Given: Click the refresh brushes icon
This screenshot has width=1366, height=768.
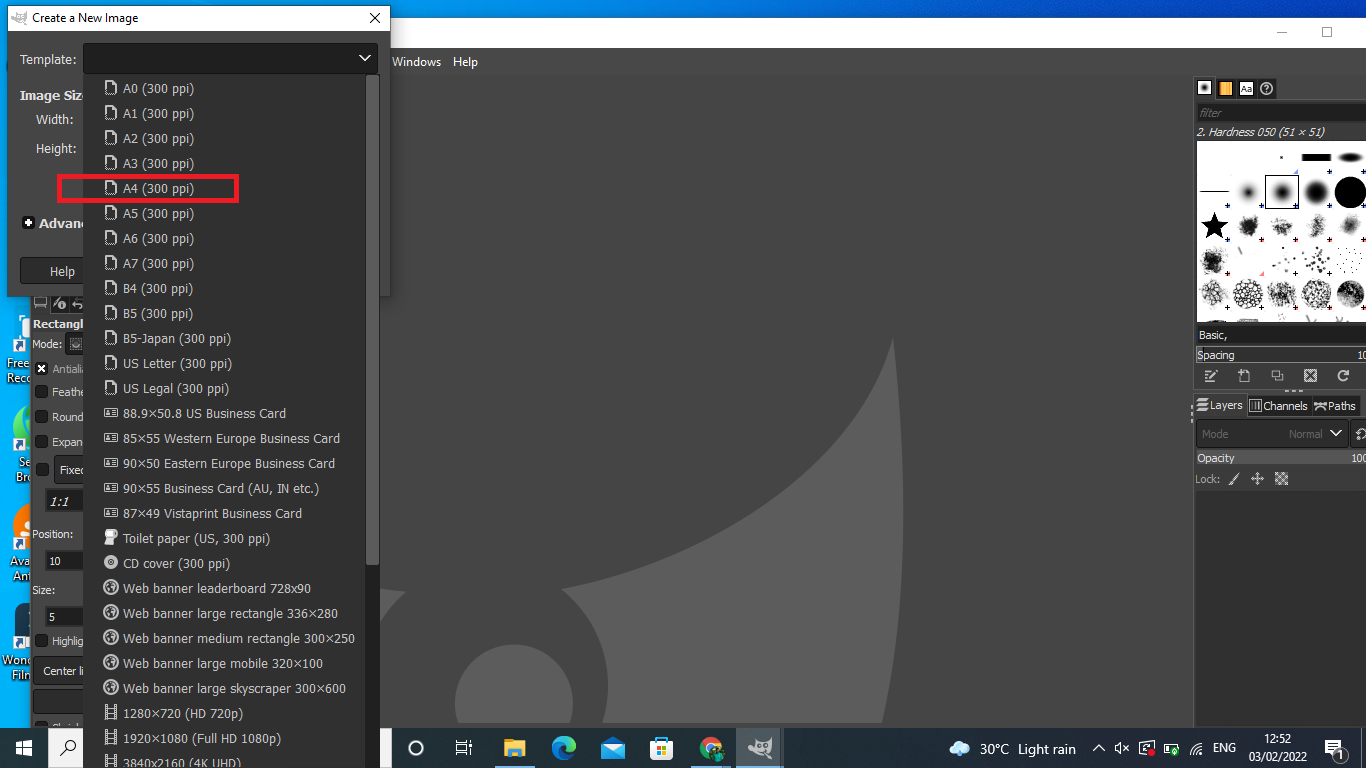Looking at the screenshot, I should (1343, 376).
